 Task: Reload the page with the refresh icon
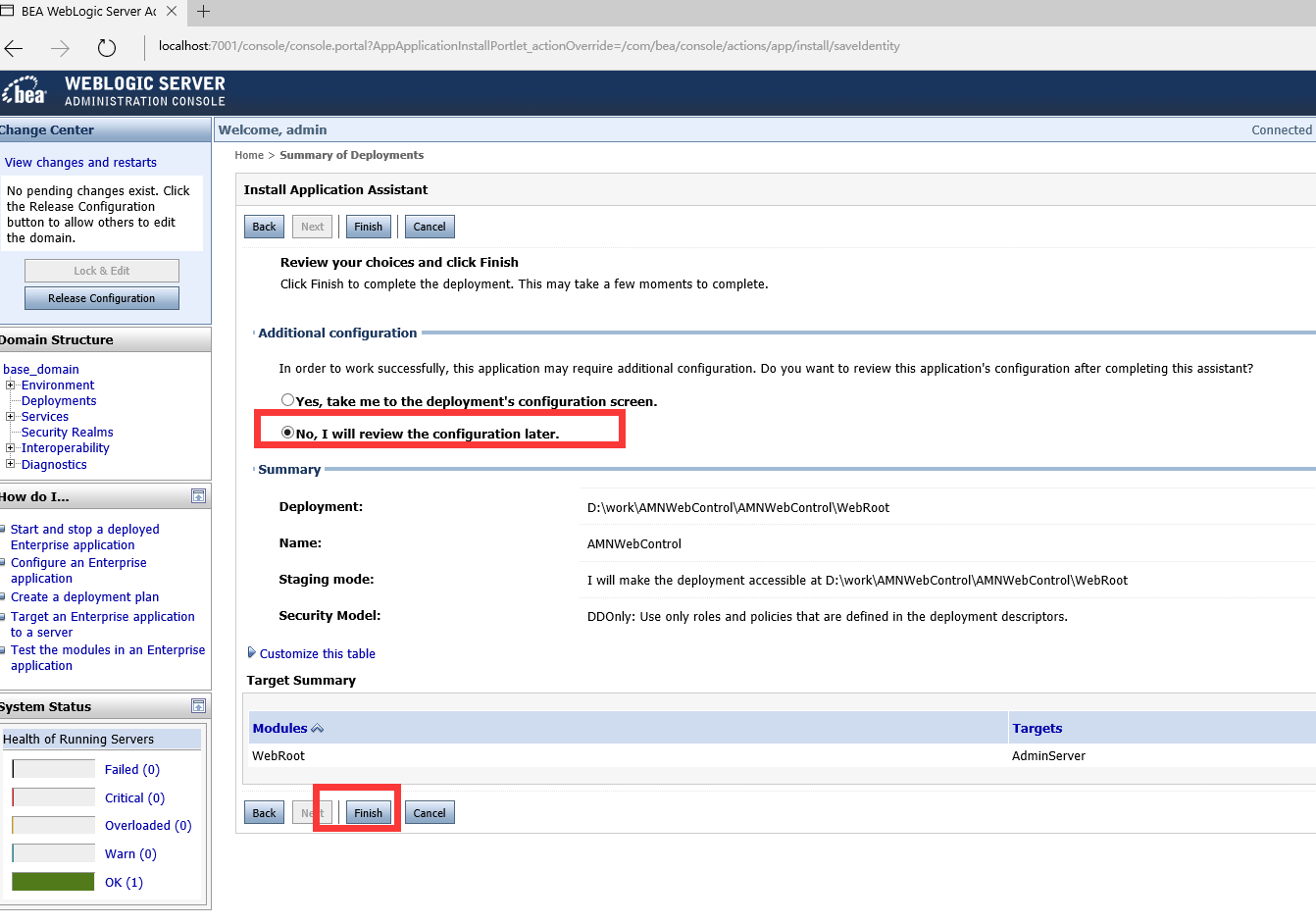tap(107, 47)
